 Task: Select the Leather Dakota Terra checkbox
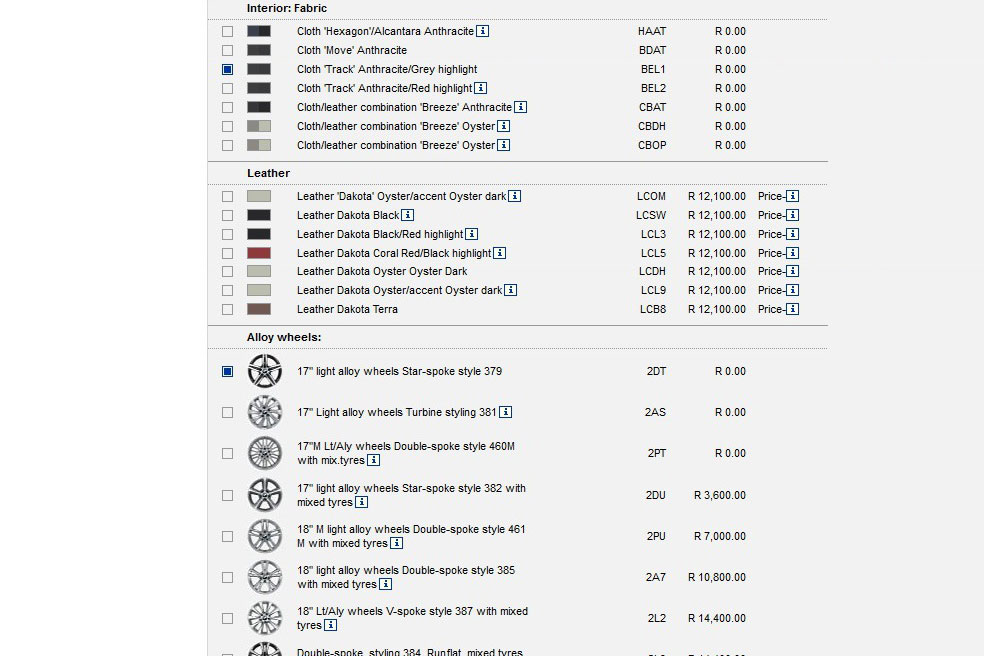point(228,309)
